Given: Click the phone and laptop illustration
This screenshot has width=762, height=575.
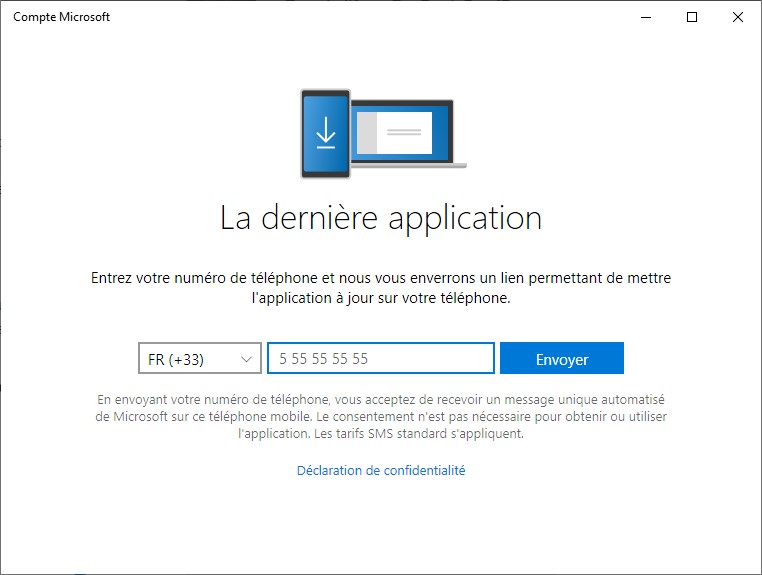Looking at the screenshot, I should tap(383, 134).
